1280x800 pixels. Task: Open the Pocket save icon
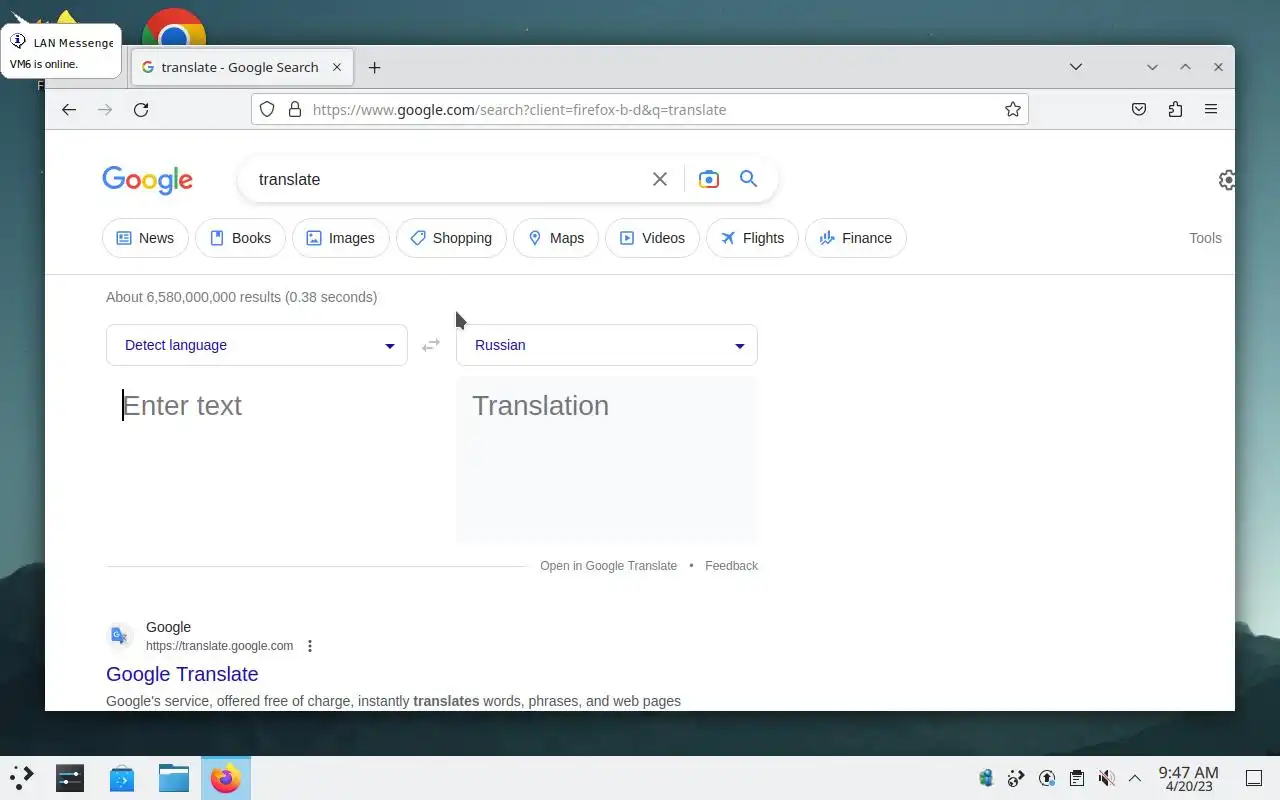point(1139,110)
